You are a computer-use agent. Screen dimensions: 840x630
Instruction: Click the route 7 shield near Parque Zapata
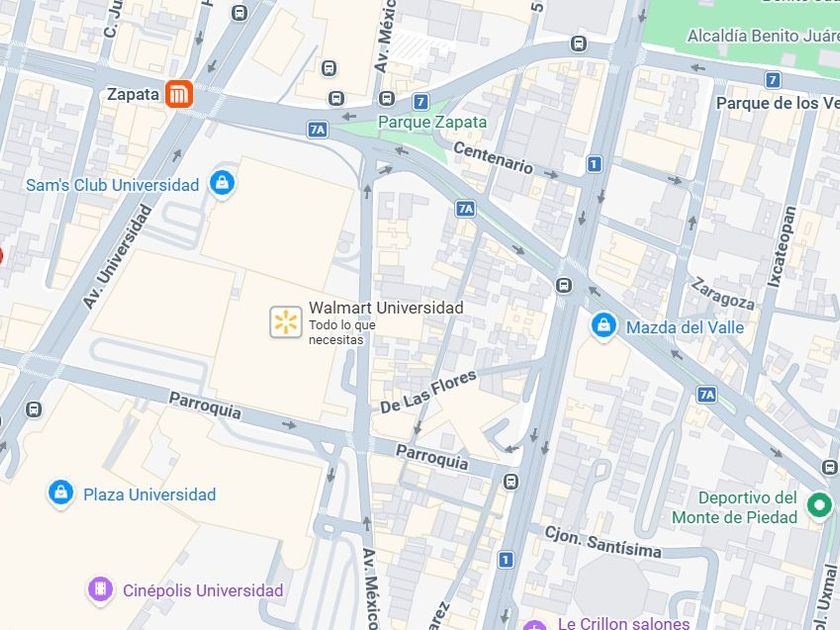[x=421, y=101]
